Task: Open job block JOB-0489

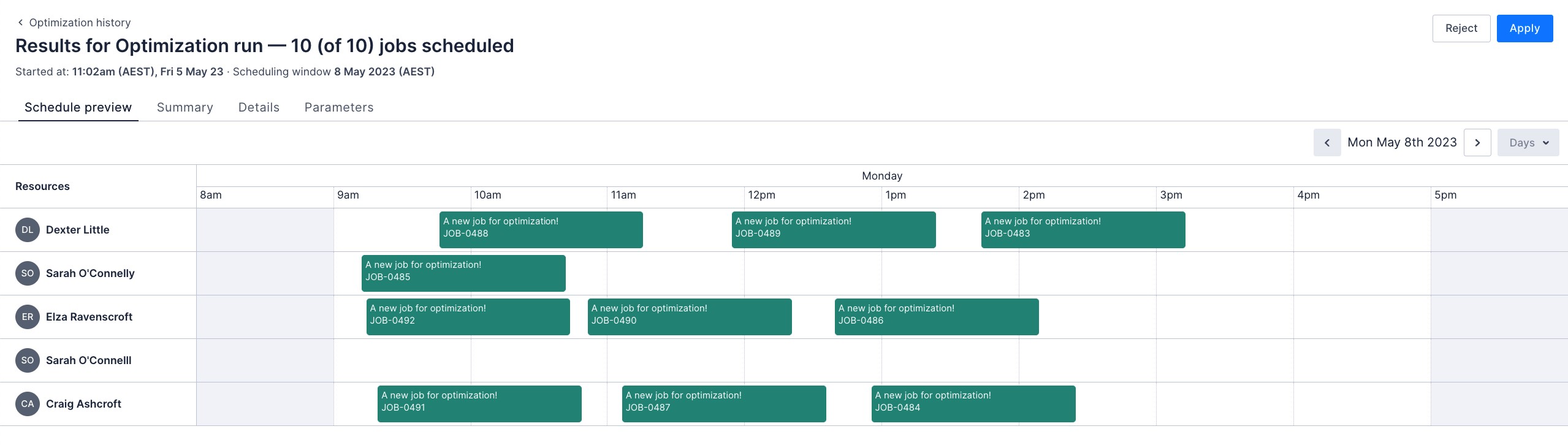Action: [834, 230]
